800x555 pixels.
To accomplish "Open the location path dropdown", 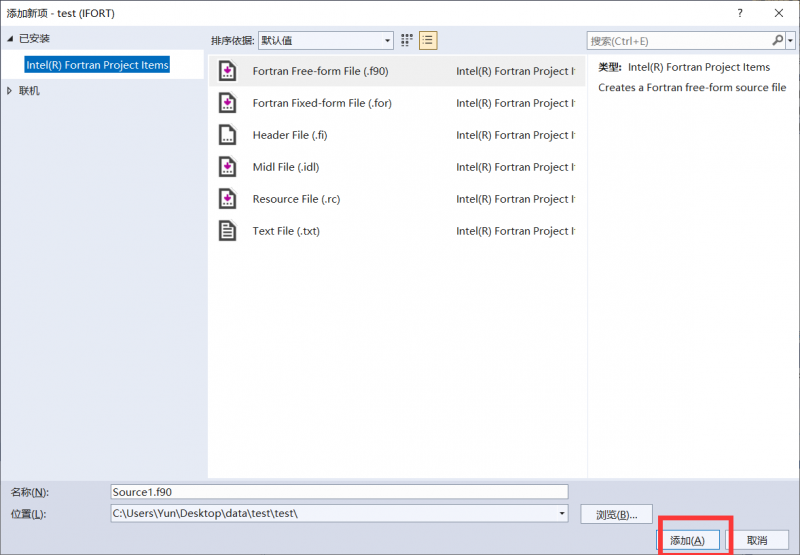I will coord(561,513).
